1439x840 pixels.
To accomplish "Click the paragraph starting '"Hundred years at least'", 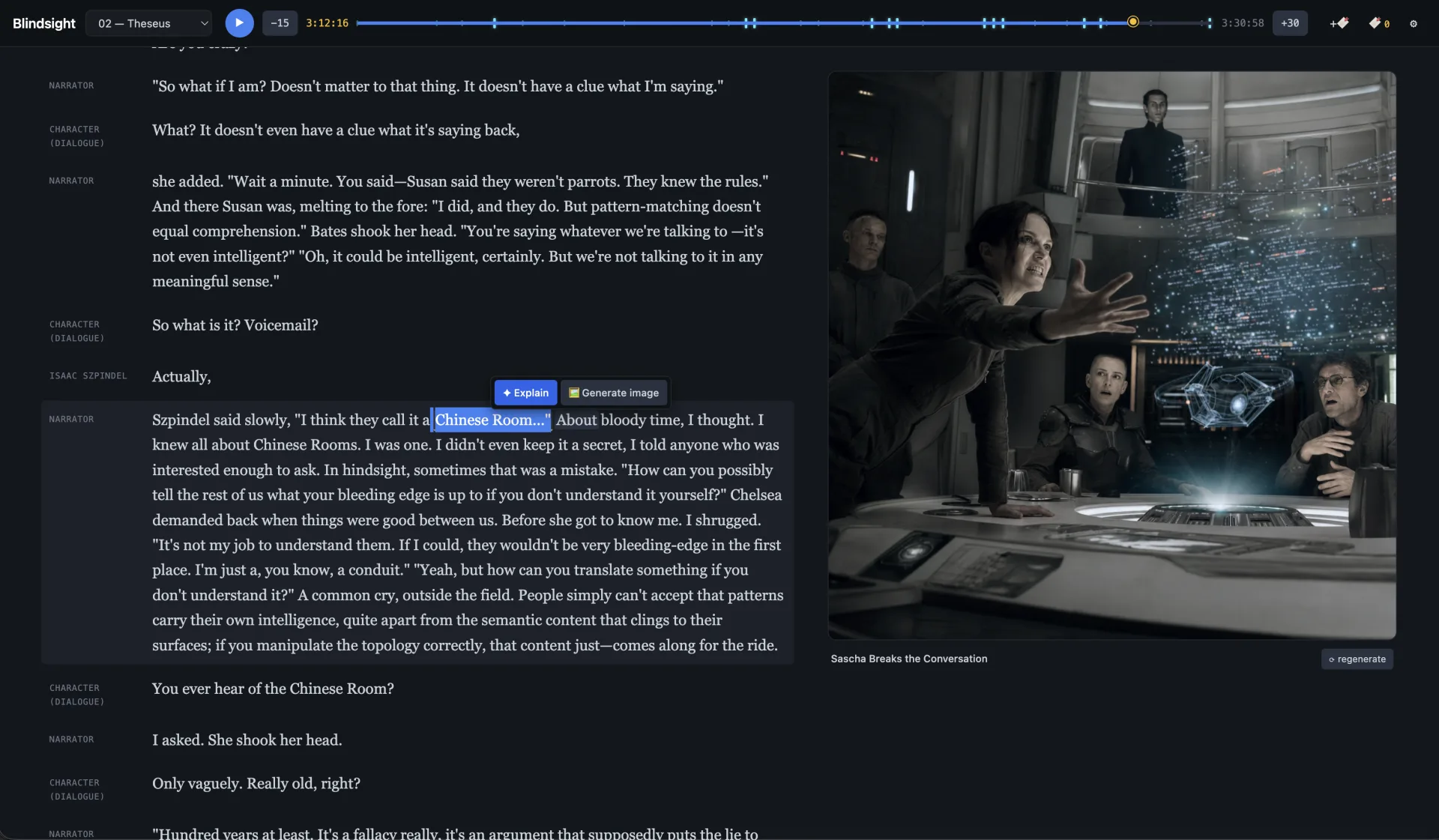I will (455, 833).
